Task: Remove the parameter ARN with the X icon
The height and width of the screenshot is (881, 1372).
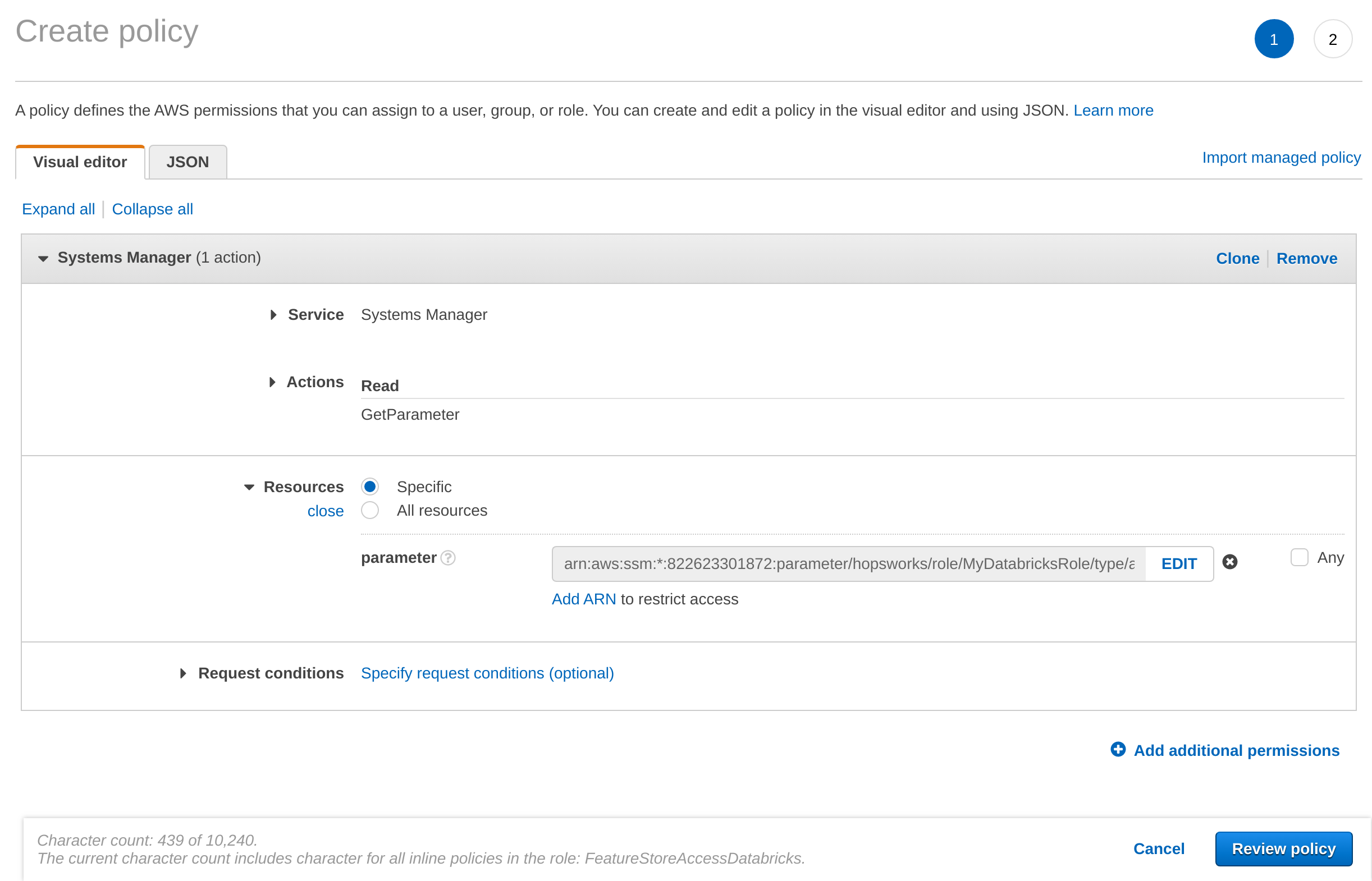Action: point(1229,562)
